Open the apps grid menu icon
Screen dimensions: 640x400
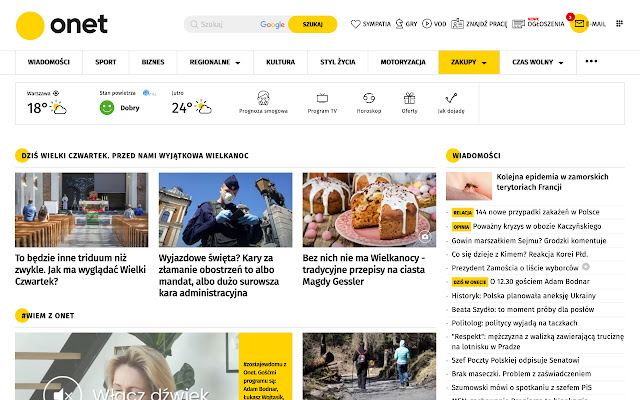coord(619,24)
